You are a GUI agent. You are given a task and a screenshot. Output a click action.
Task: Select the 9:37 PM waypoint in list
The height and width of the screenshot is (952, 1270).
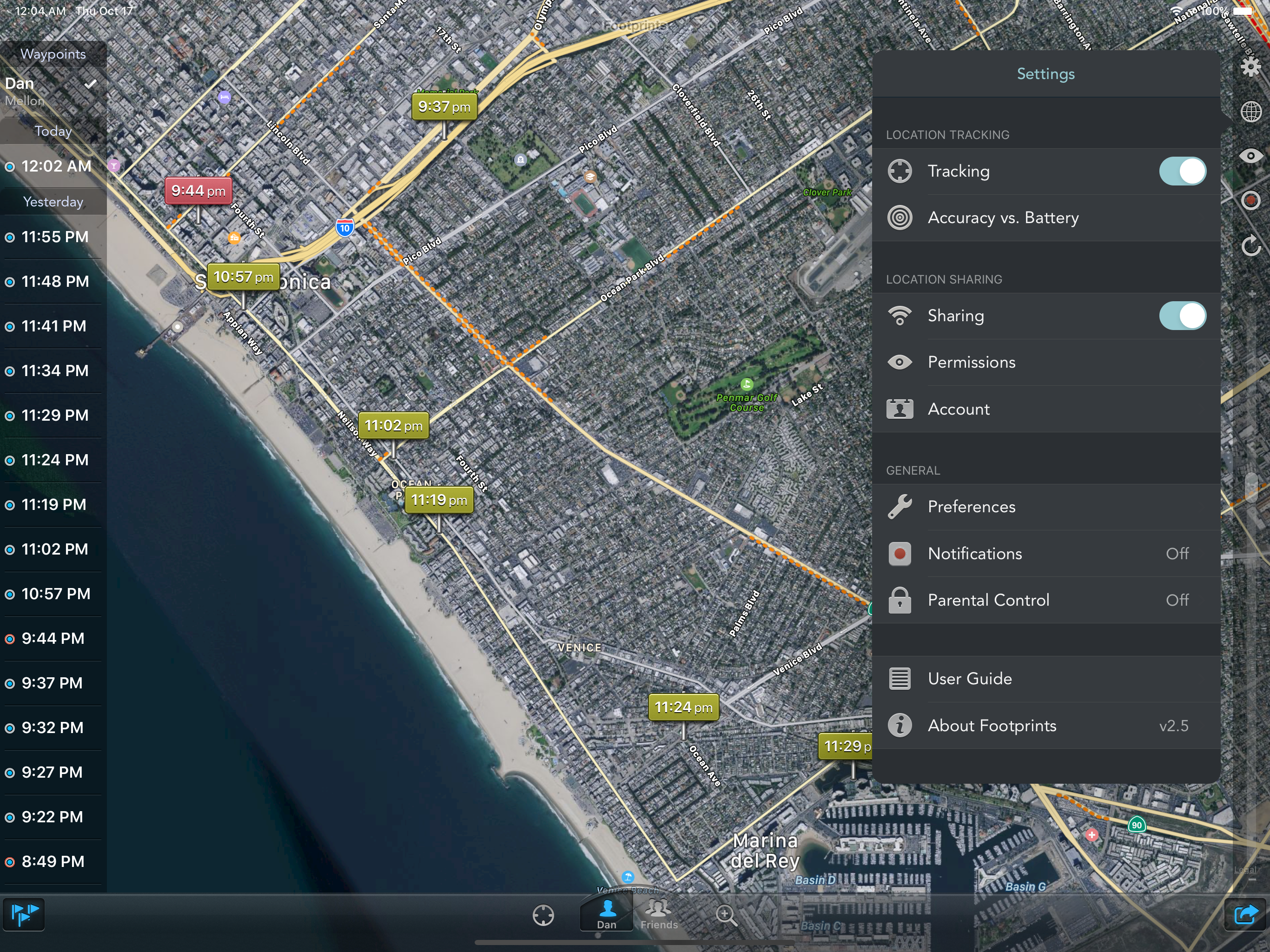click(x=53, y=683)
